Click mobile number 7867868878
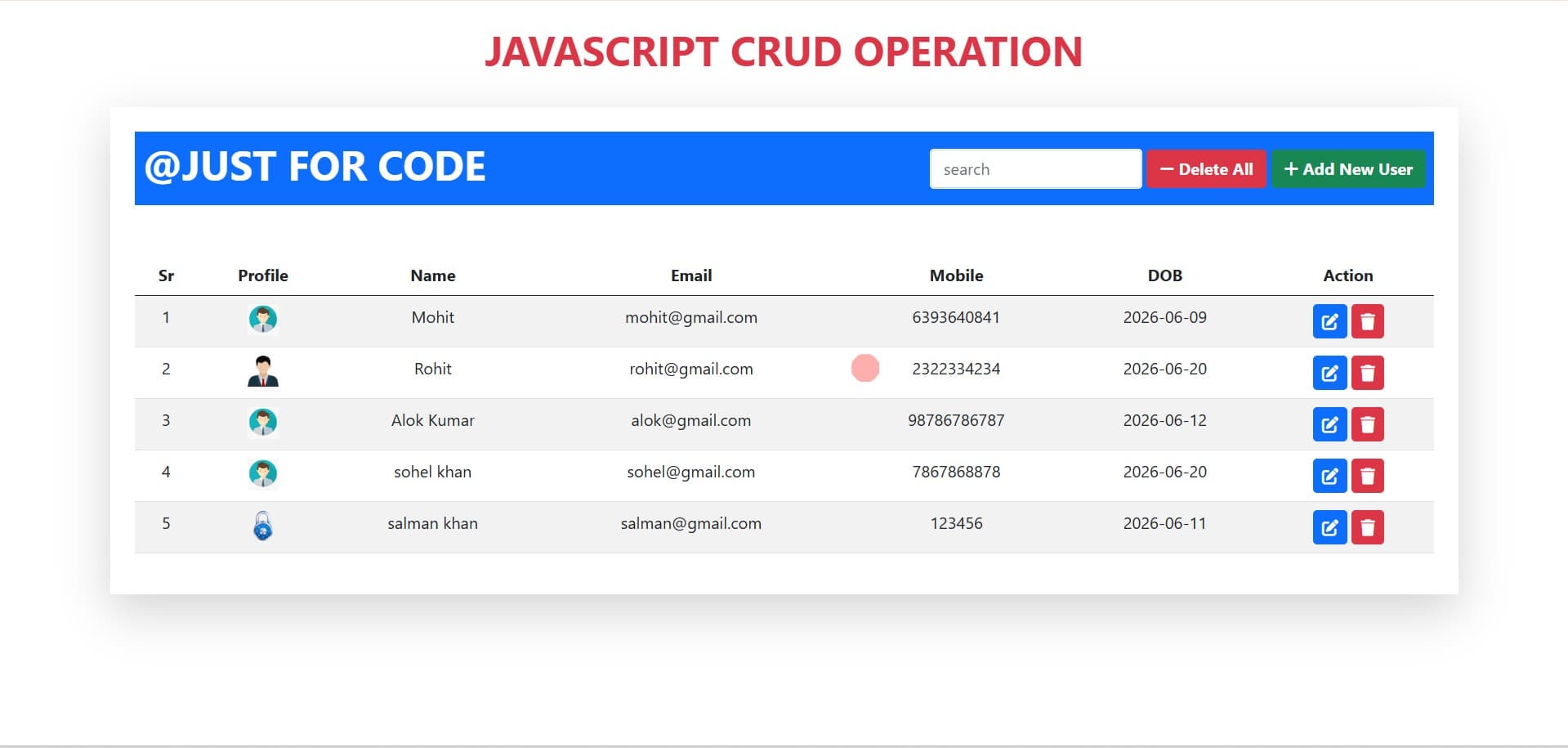This screenshot has height=748, width=1568. click(x=956, y=472)
